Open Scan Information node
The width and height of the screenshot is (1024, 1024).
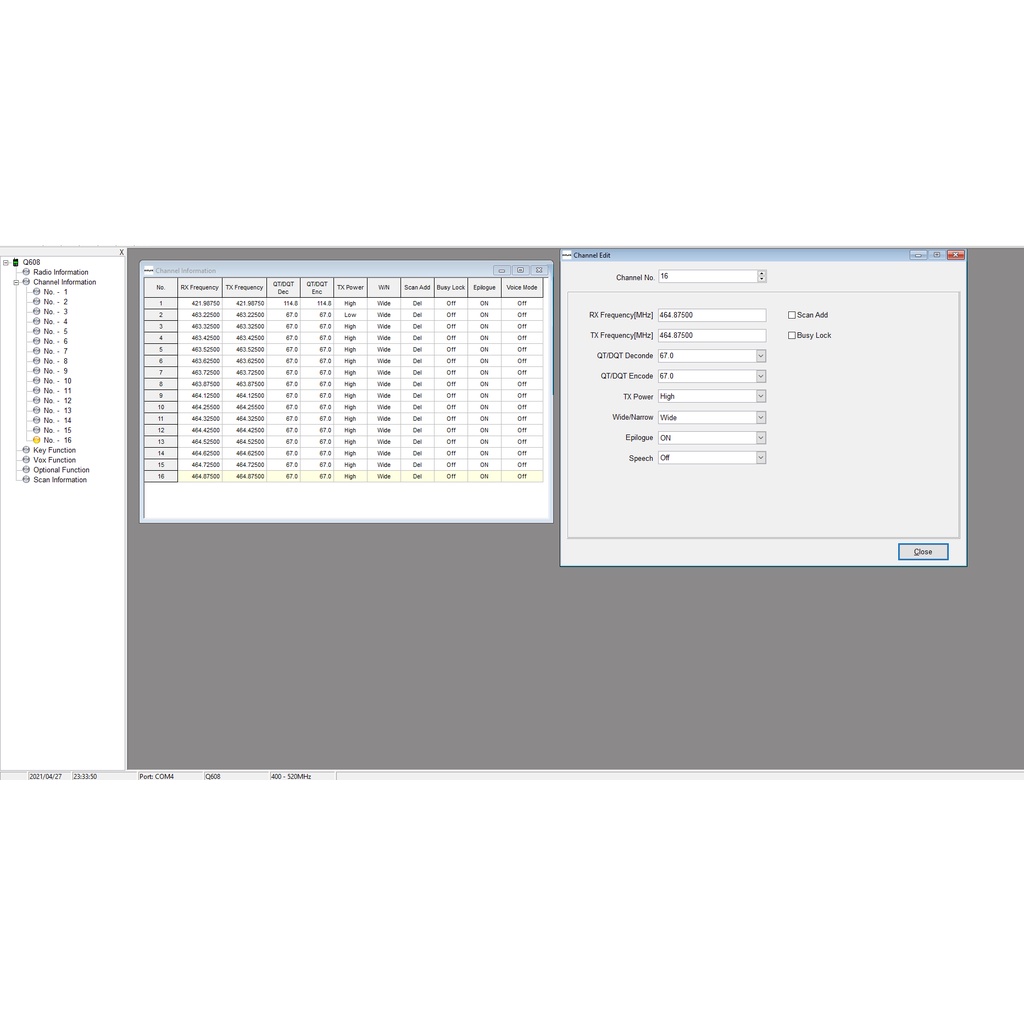[60, 479]
